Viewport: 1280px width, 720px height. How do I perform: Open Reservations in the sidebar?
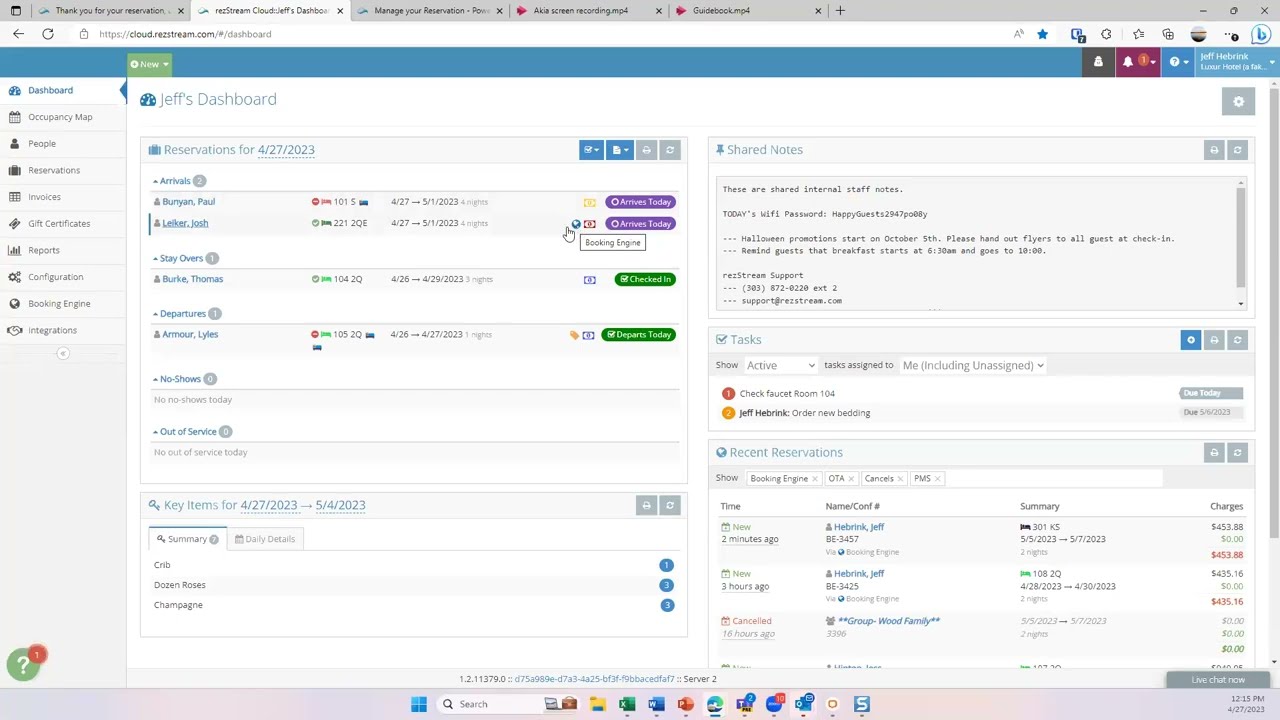tap(54, 170)
